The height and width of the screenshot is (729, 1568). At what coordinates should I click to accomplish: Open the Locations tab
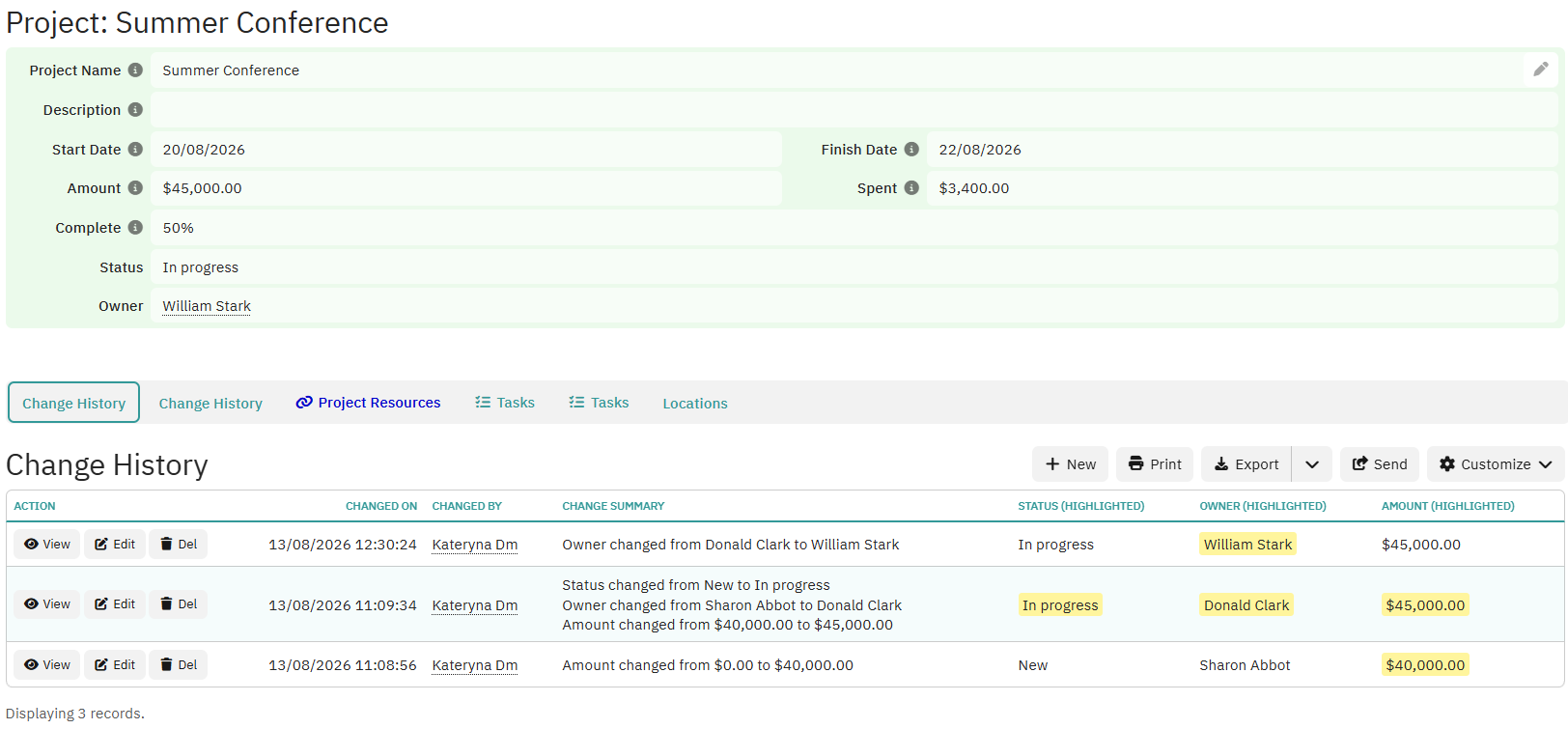tap(695, 403)
